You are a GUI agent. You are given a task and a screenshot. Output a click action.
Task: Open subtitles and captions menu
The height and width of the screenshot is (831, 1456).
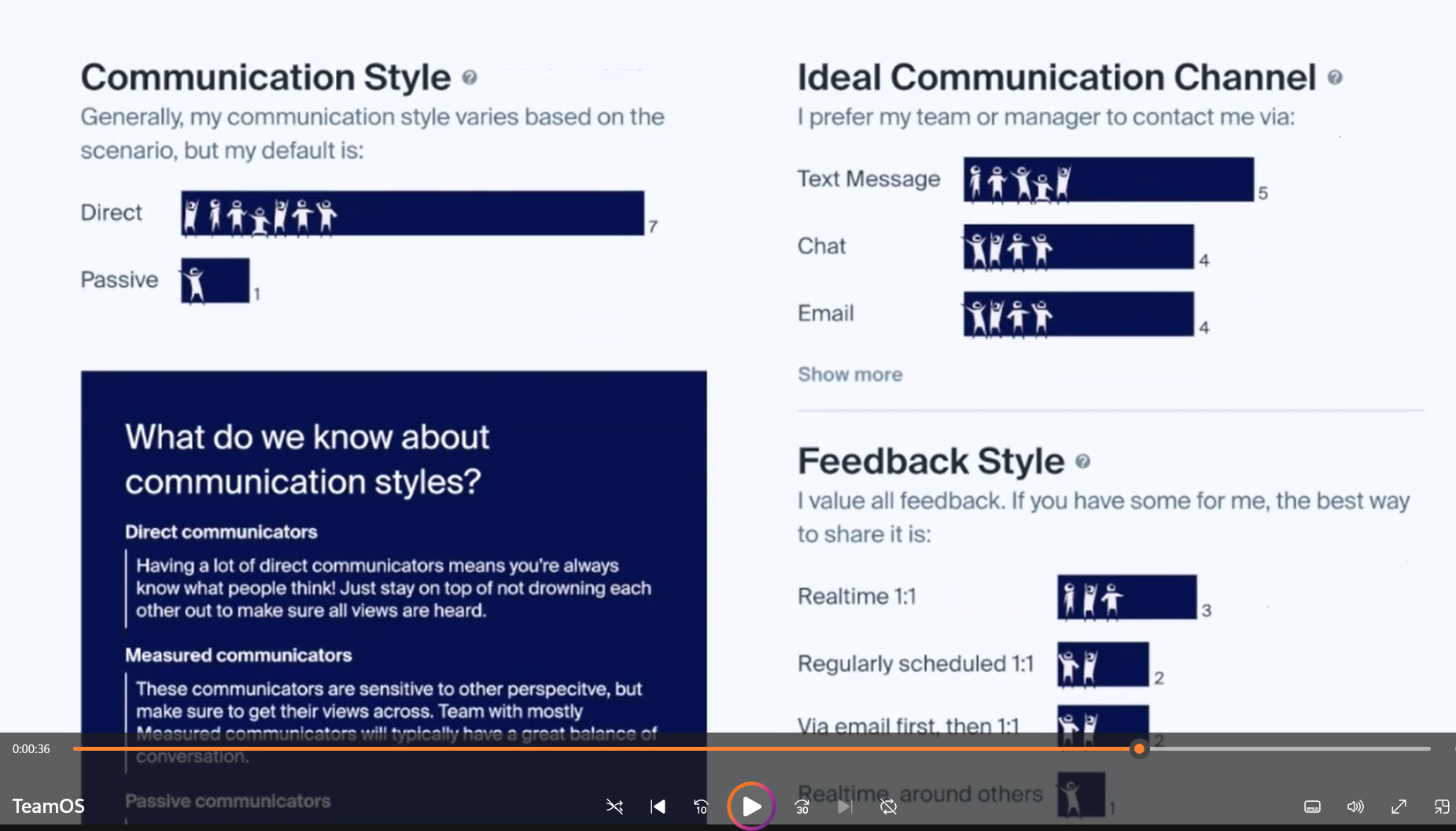(1312, 807)
